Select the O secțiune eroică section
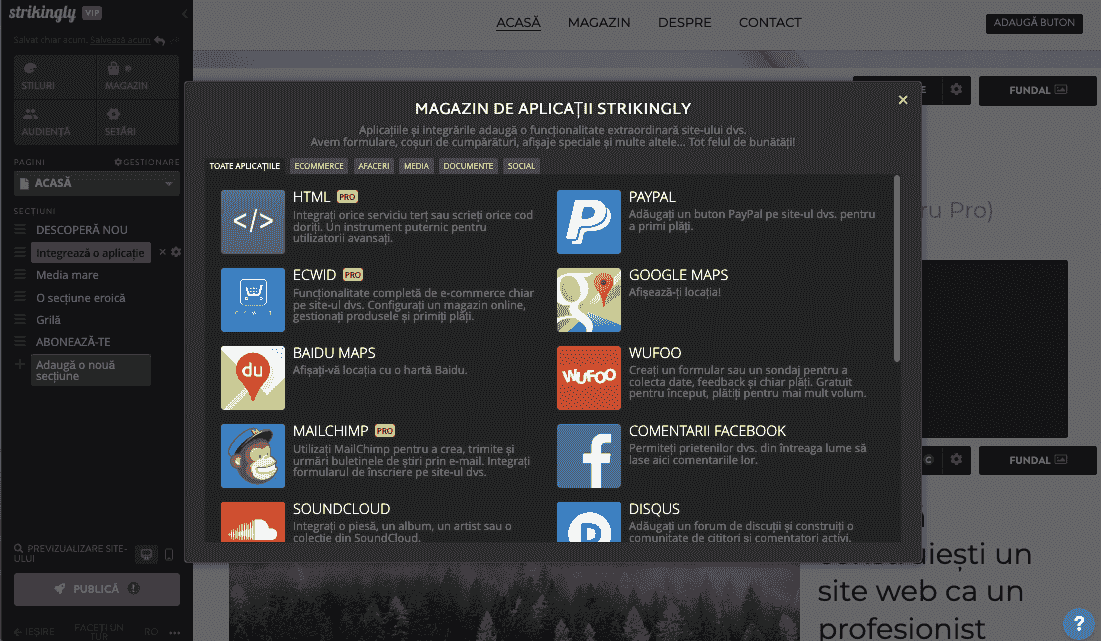 pos(81,298)
